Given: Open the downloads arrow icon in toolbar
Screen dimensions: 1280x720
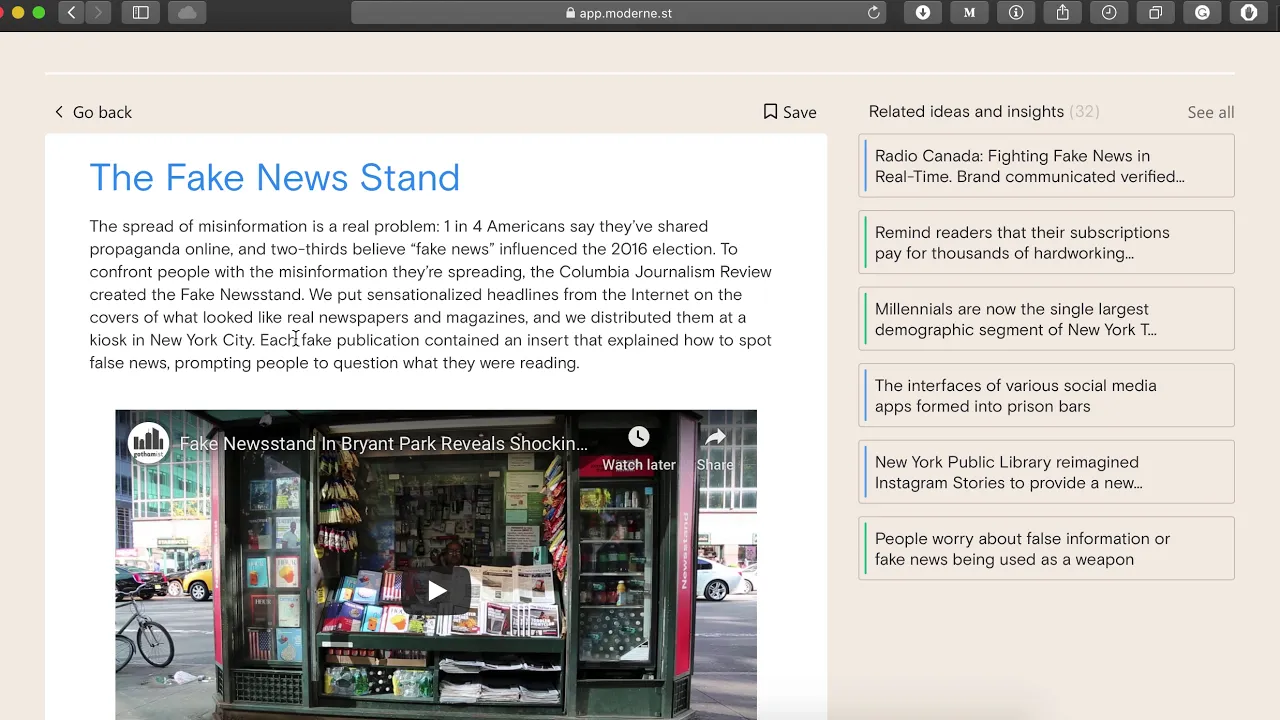Looking at the screenshot, I should click(923, 12).
